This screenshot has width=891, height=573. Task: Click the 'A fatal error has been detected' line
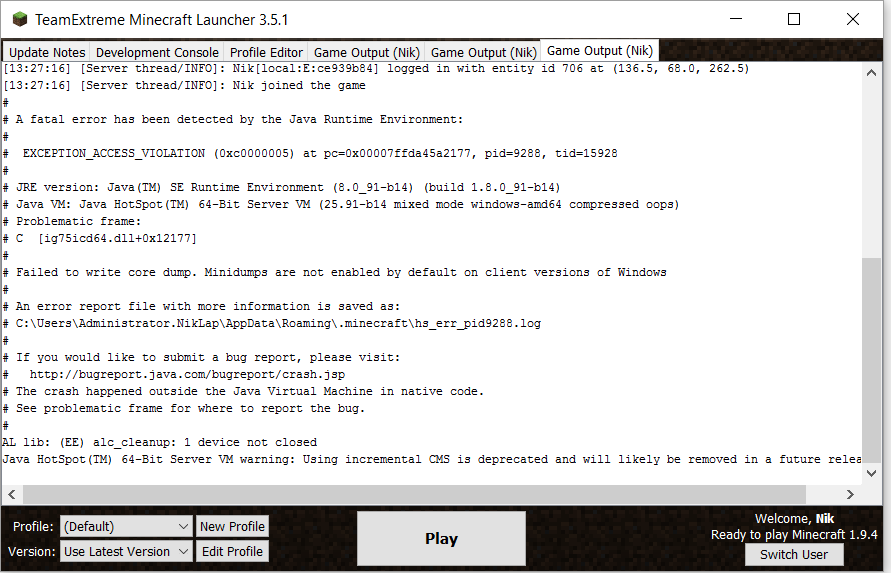(233, 119)
